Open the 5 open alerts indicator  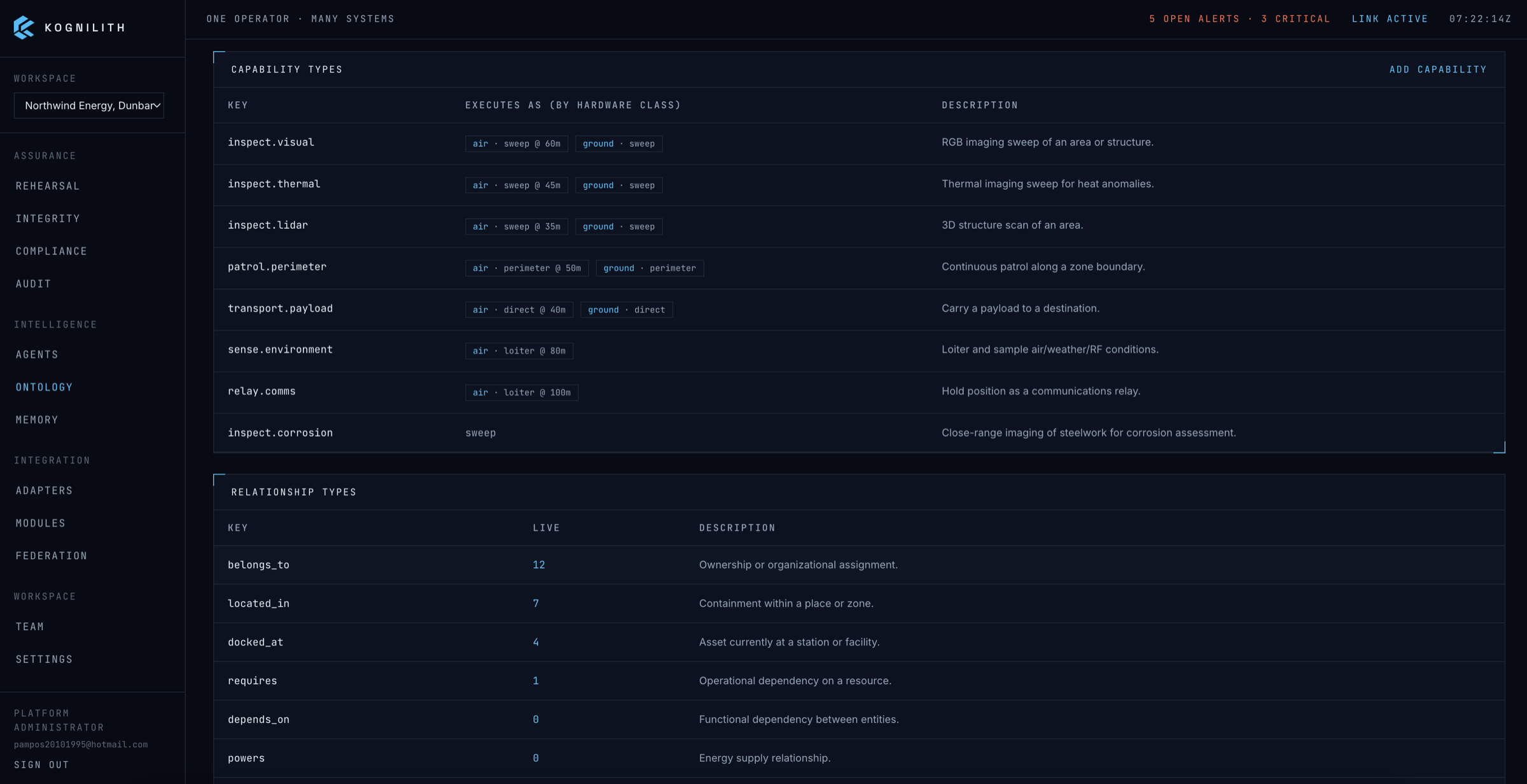pyautogui.click(x=1239, y=19)
